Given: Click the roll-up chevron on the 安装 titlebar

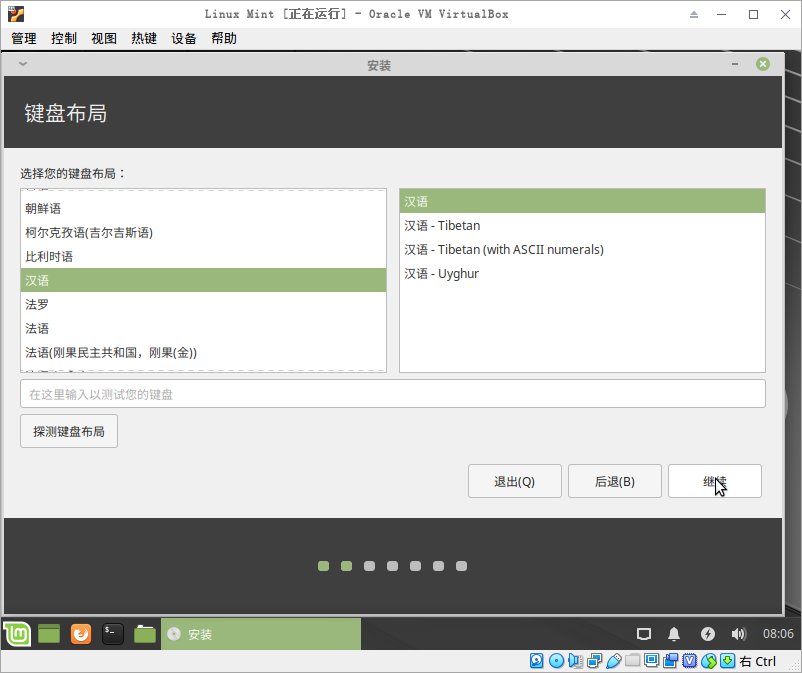Looking at the screenshot, I should (21, 63).
